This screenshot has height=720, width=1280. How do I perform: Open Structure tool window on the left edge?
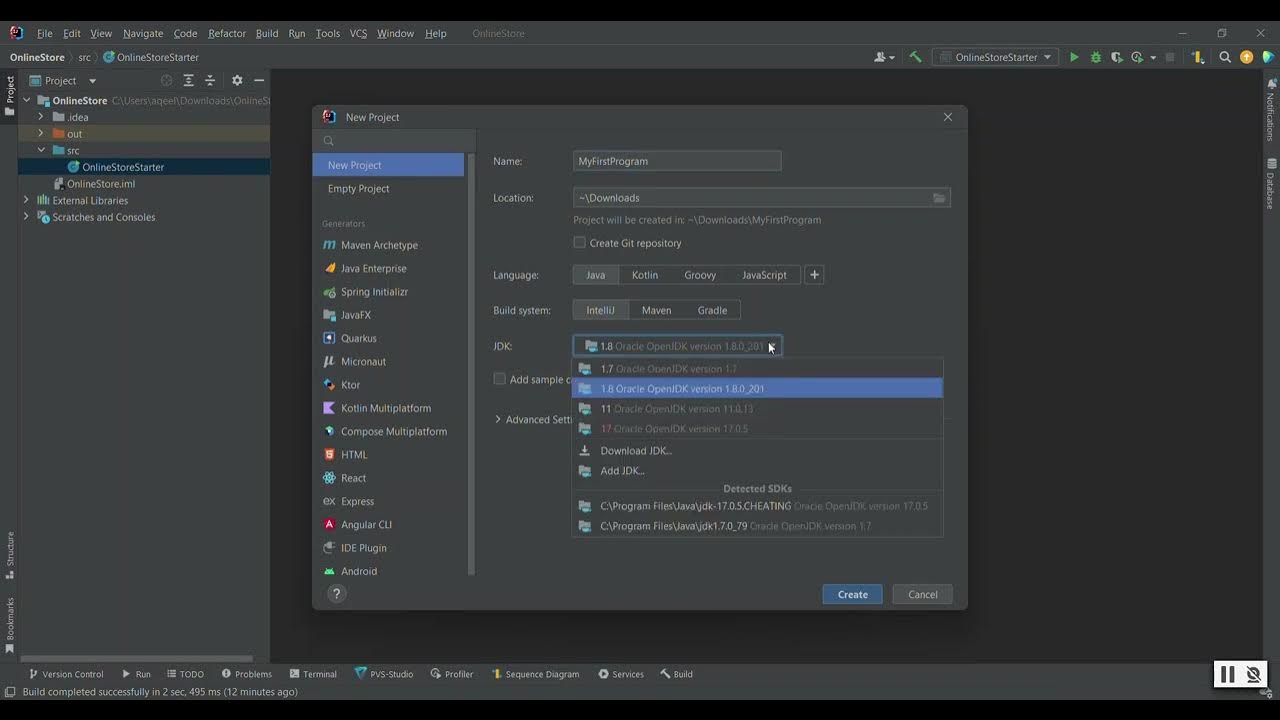click(10, 555)
